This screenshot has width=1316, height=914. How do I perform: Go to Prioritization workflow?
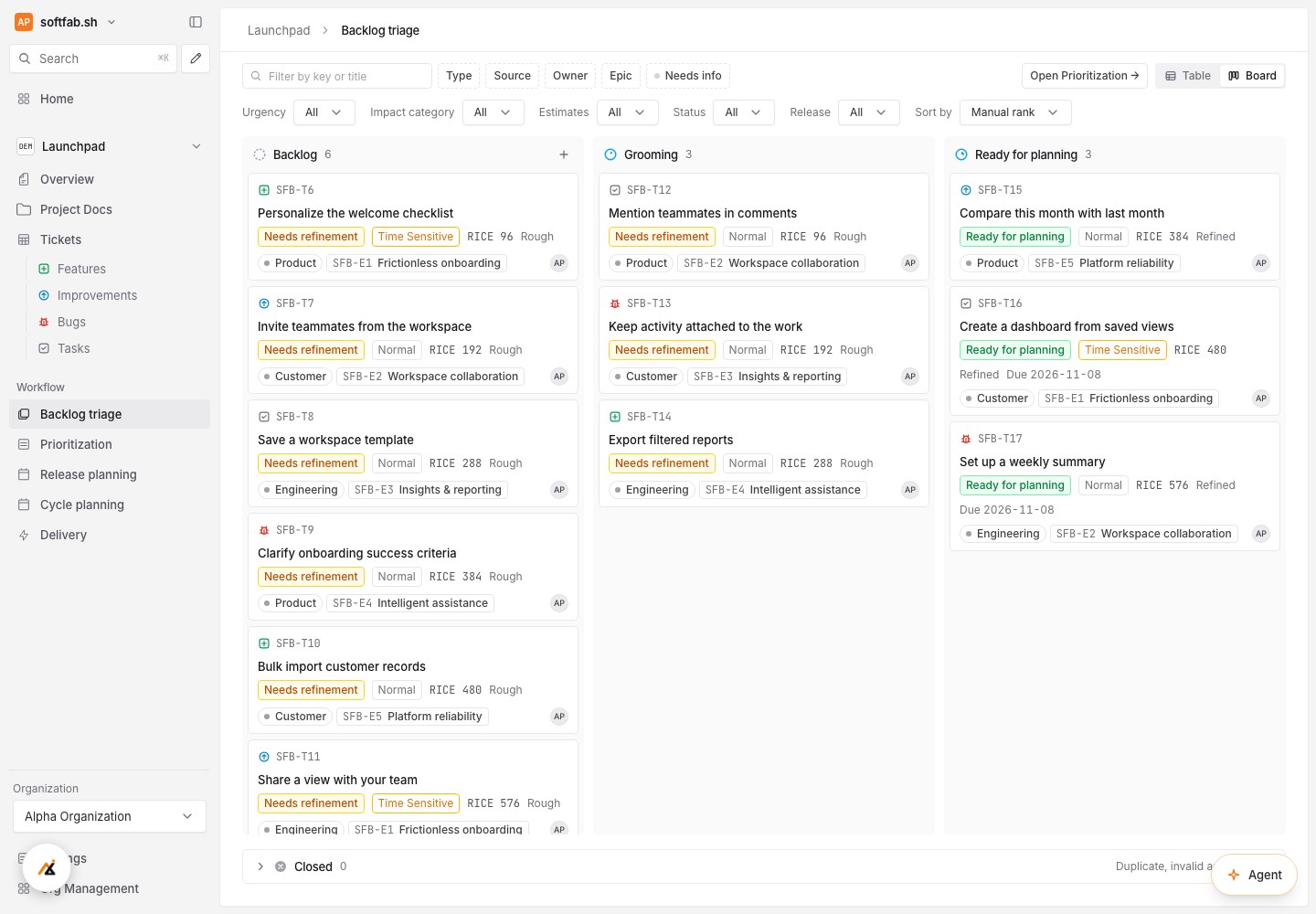click(110, 444)
